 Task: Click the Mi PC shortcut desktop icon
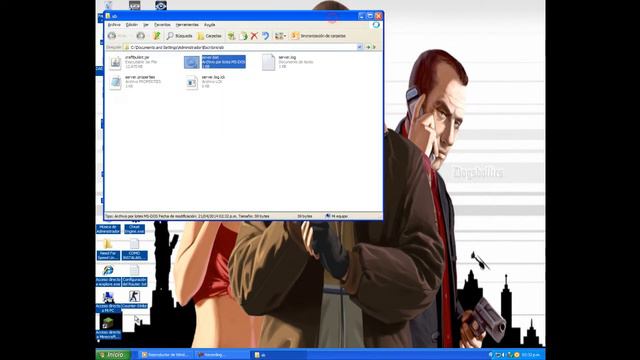pyautogui.click(x=108, y=297)
